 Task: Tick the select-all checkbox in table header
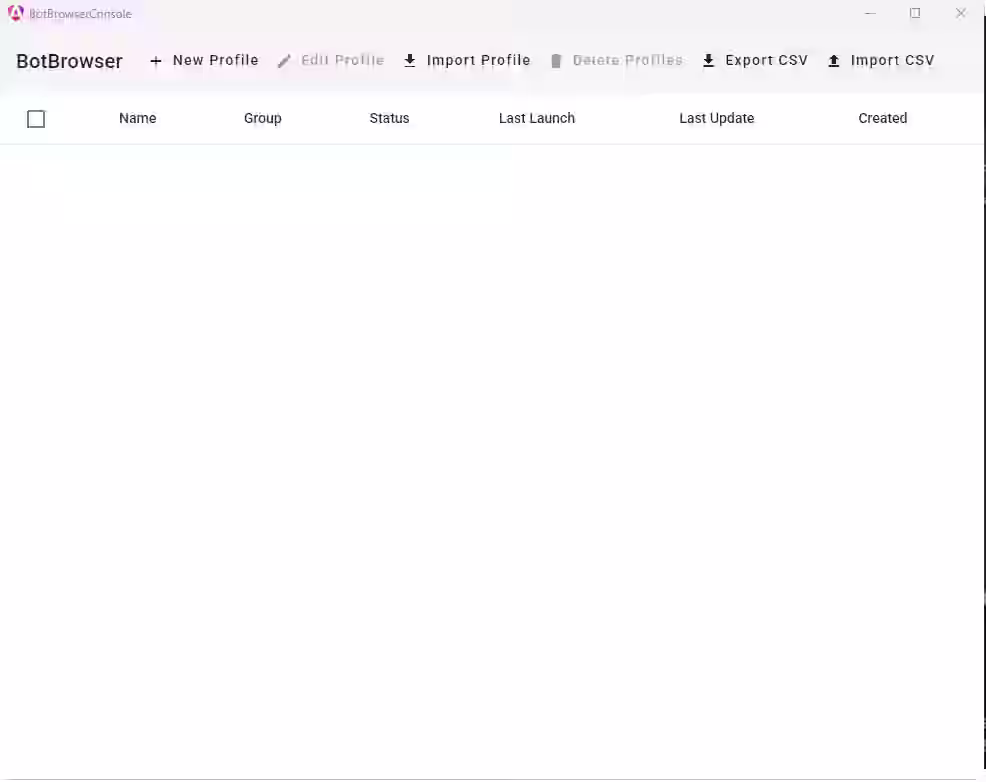(36, 119)
